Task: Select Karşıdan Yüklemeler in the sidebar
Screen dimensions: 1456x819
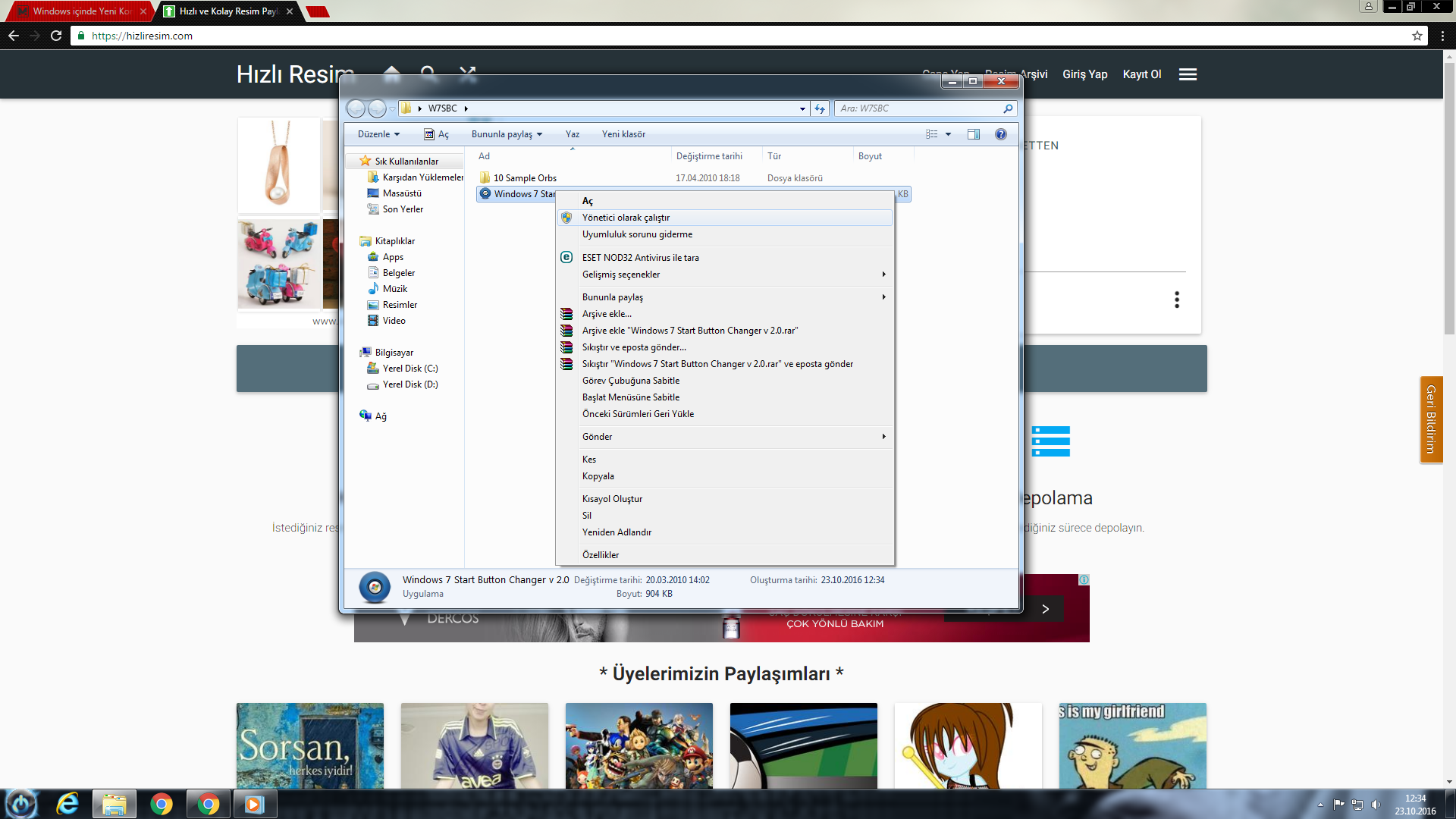Action: (422, 177)
